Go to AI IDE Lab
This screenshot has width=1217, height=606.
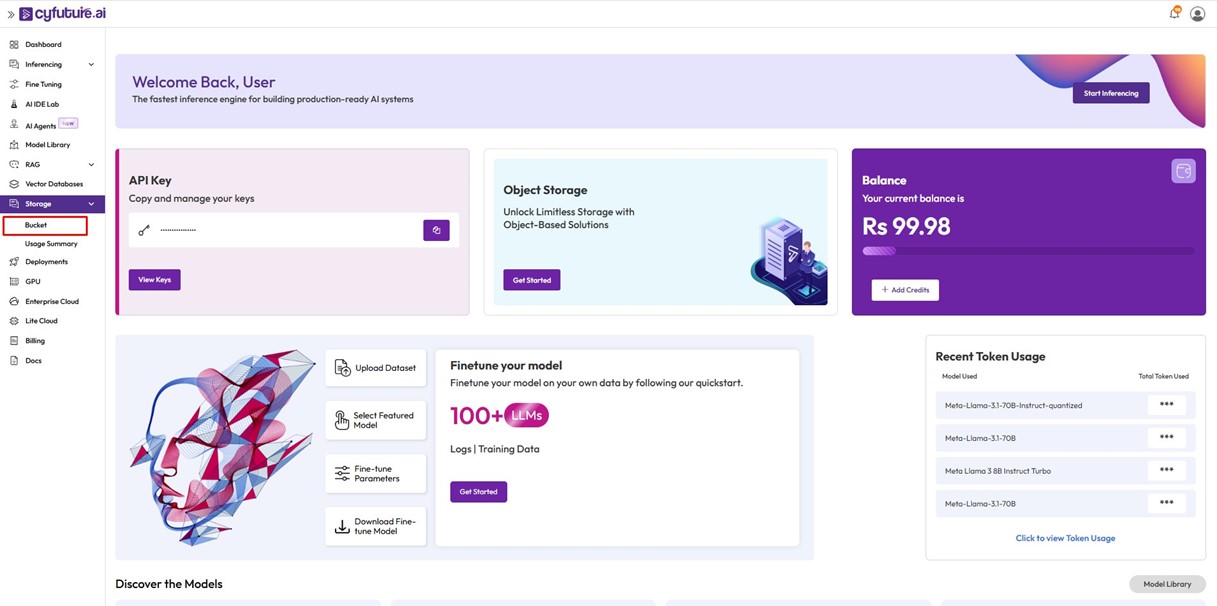[43, 104]
